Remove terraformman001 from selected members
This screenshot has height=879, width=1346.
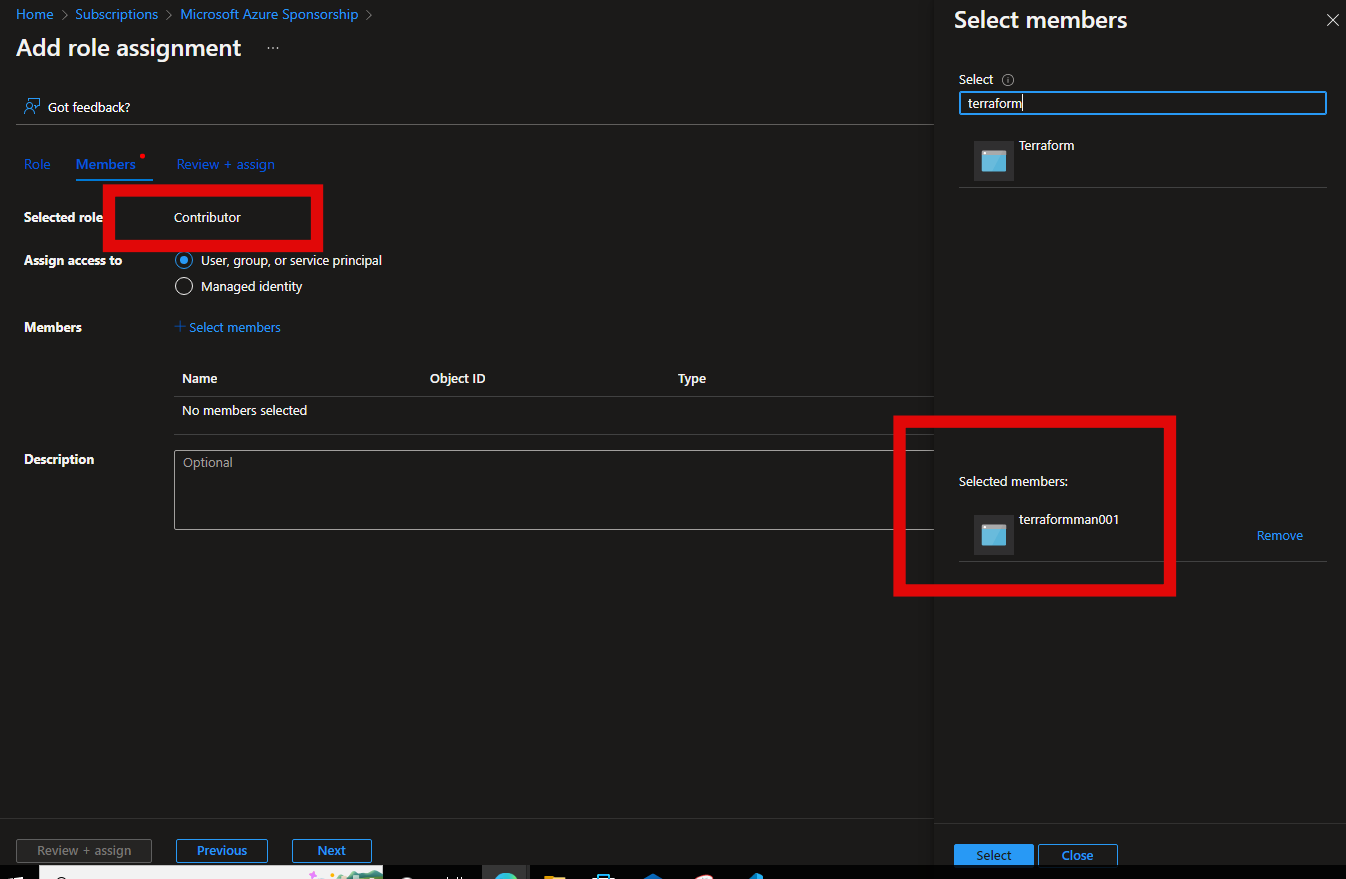tap(1280, 535)
